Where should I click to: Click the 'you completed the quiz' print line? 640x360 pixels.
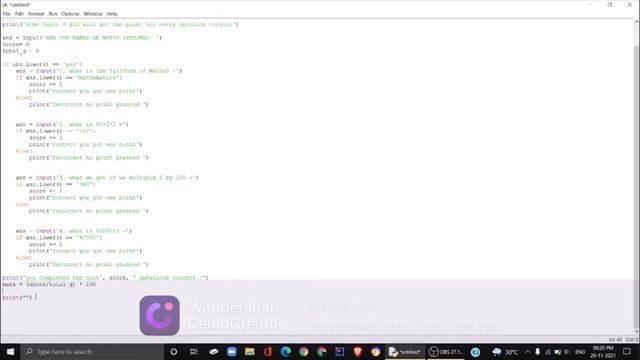(105, 278)
